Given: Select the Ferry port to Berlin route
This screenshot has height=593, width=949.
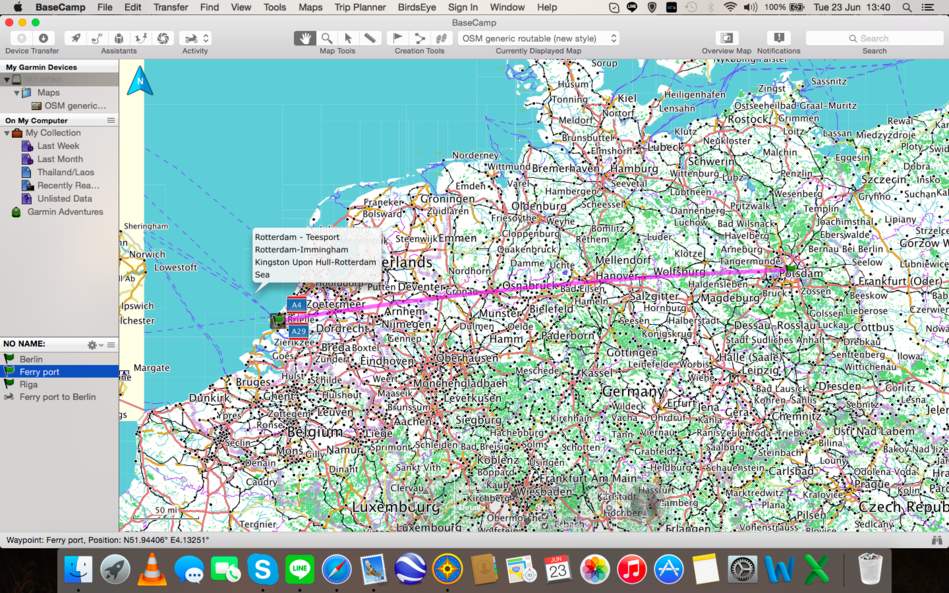Looking at the screenshot, I should [59, 397].
